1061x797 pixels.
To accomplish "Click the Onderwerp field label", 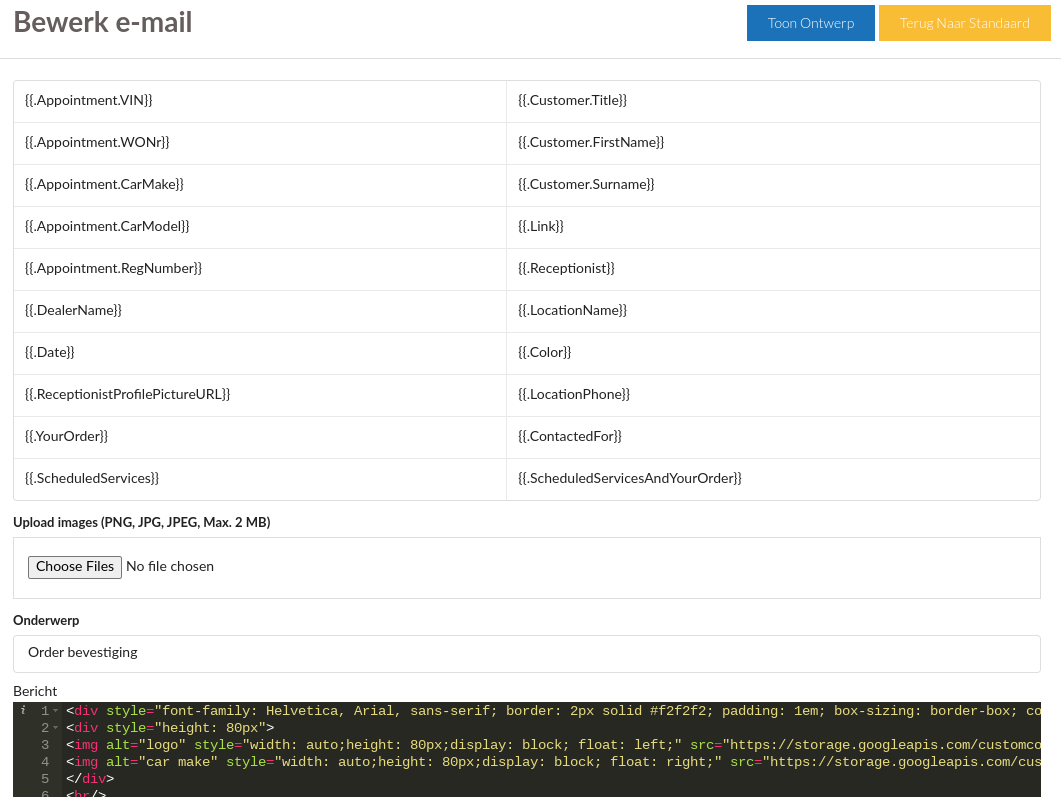I will point(46,620).
